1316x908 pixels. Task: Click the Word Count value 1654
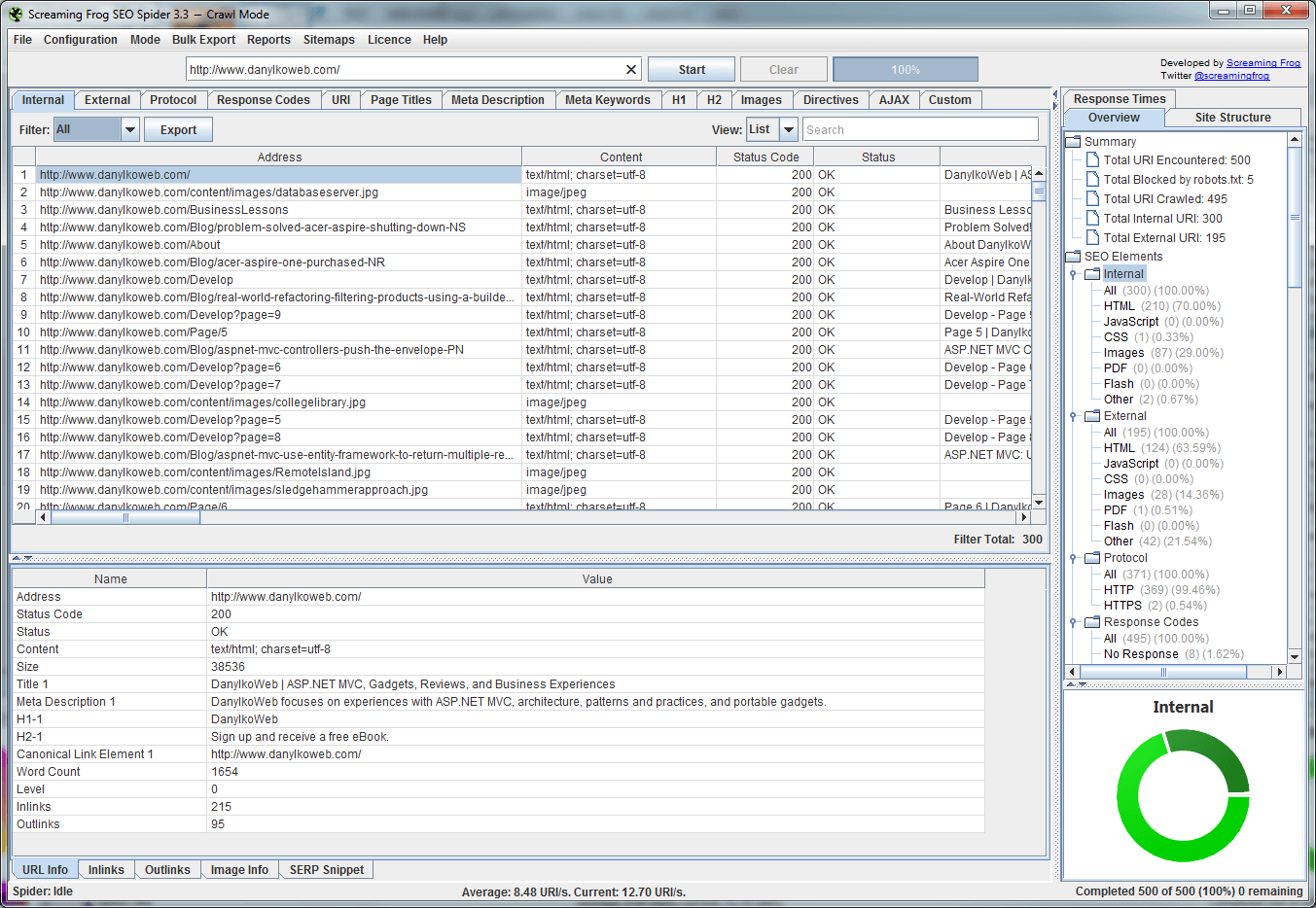coord(225,772)
